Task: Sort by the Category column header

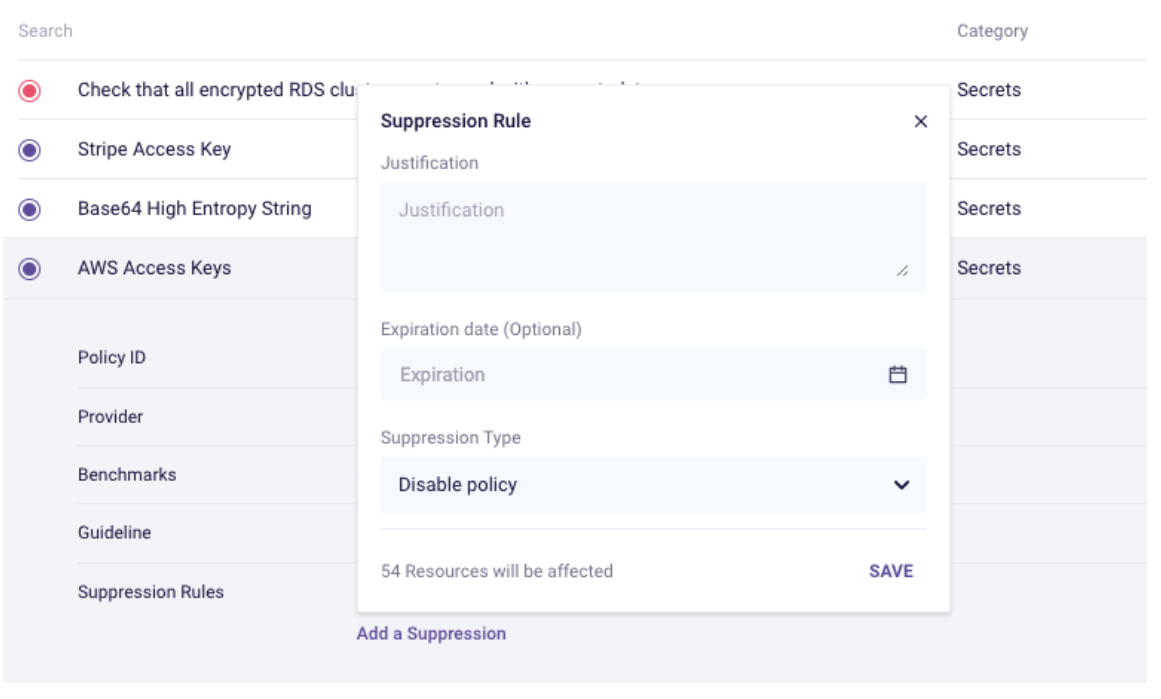Action: pos(992,31)
